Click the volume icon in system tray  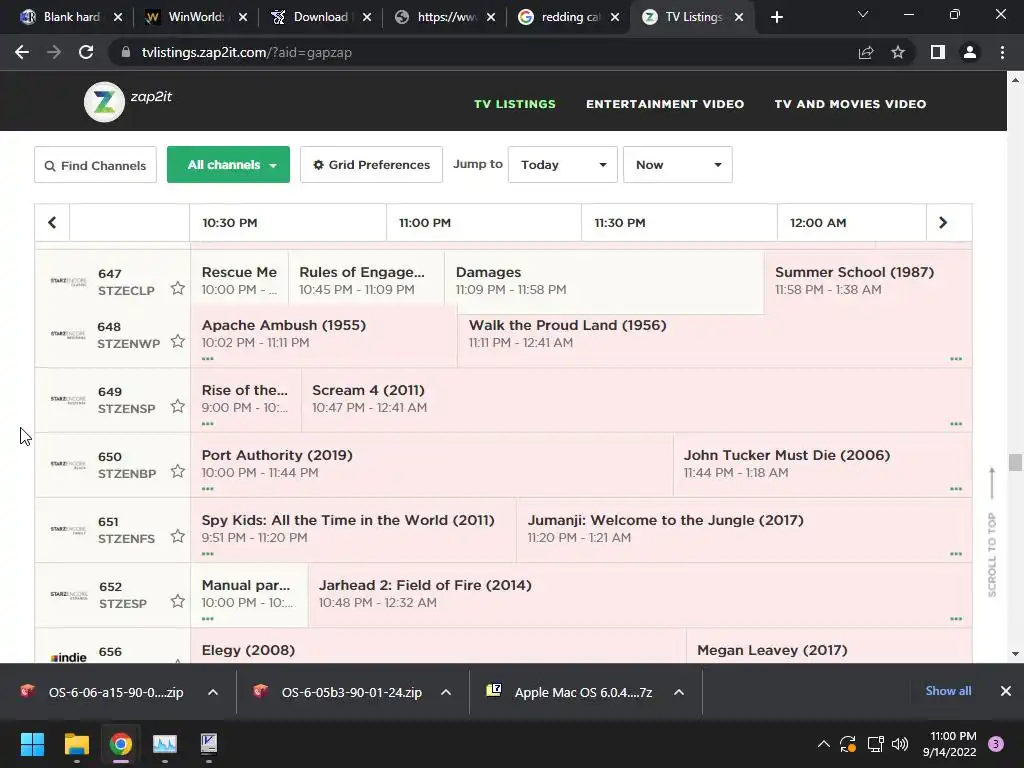[x=900, y=744]
